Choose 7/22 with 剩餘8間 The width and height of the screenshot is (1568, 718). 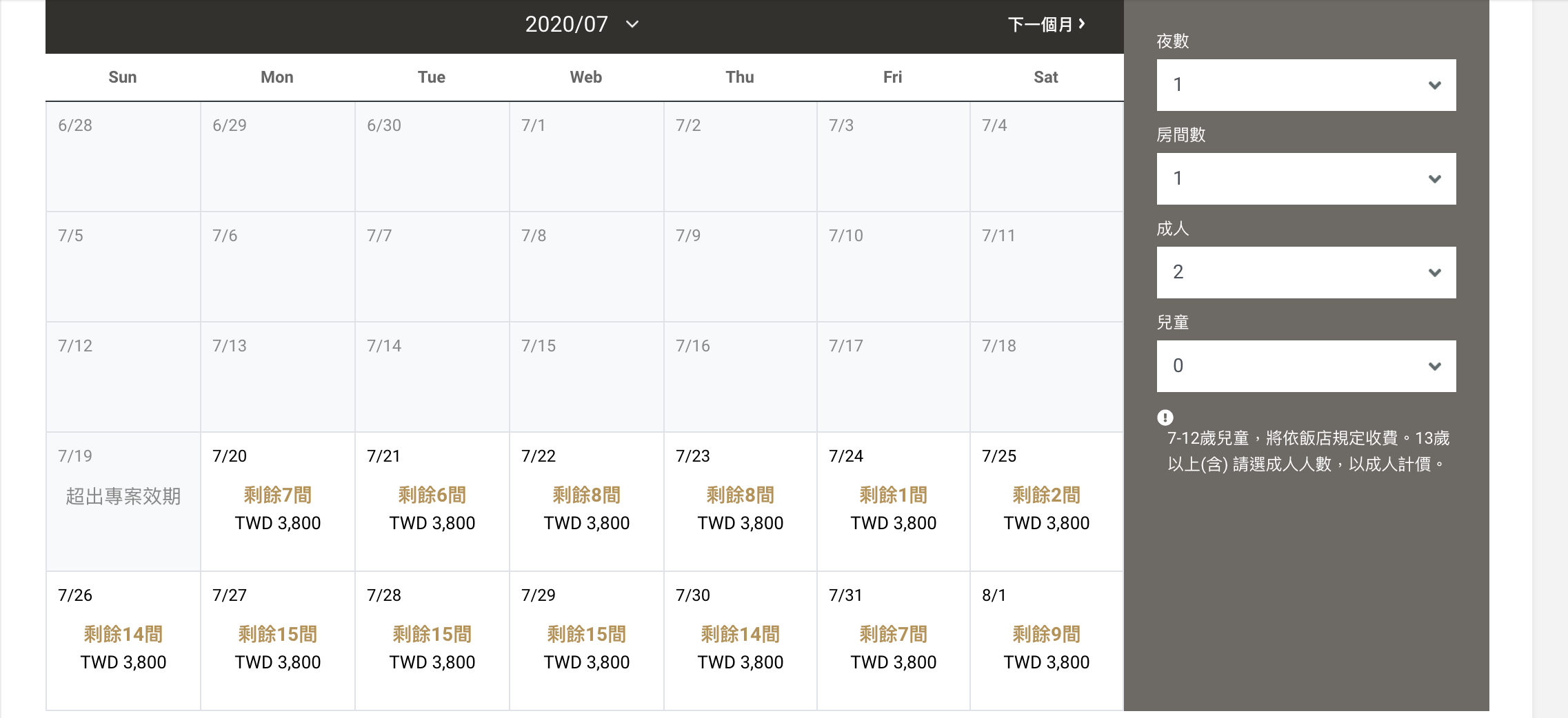pyautogui.click(x=587, y=502)
